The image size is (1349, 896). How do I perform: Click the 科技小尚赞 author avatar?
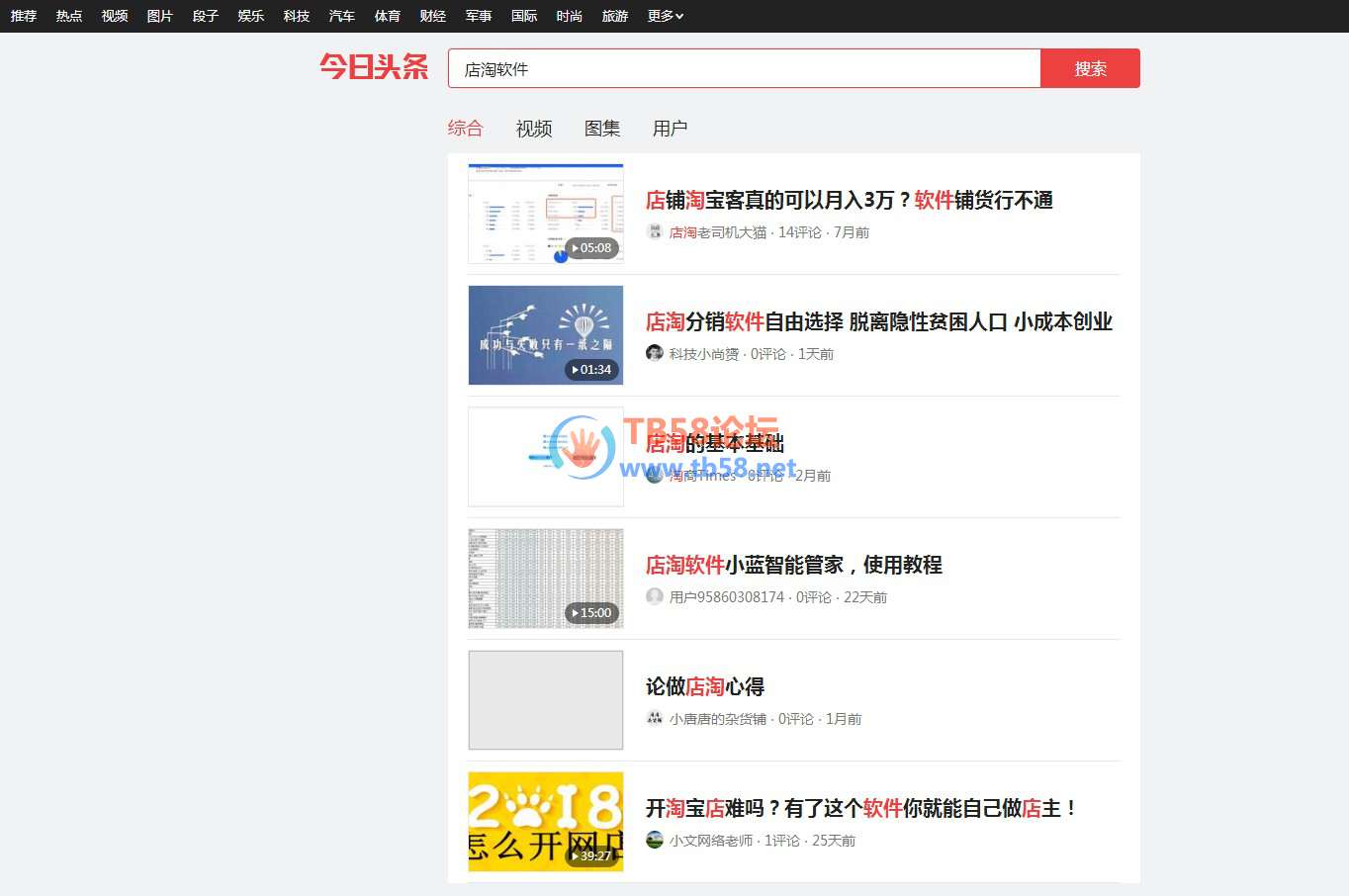click(x=654, y=353)
